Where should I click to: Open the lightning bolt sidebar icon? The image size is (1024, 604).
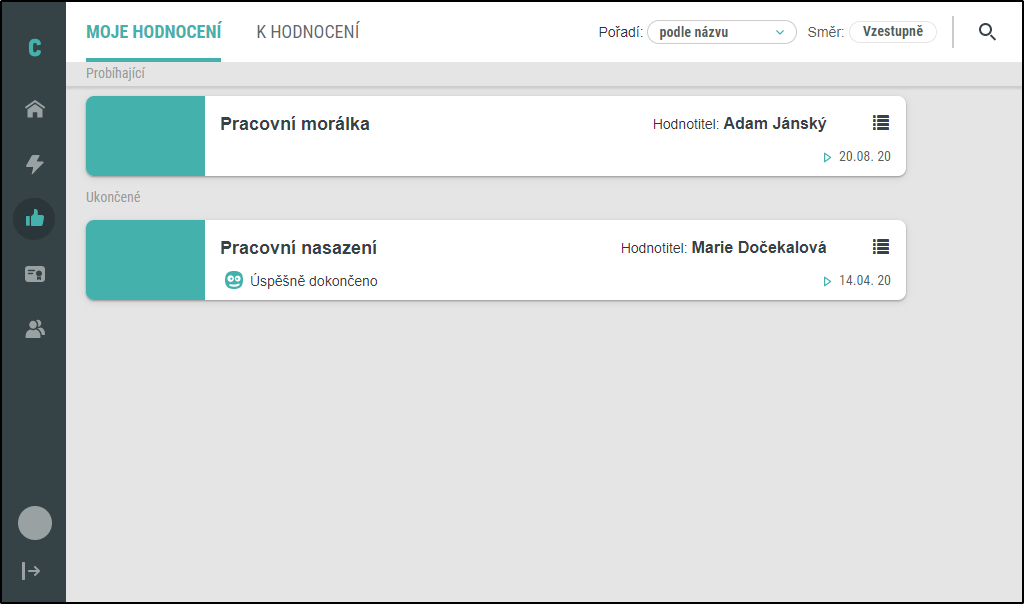point(35,163)
